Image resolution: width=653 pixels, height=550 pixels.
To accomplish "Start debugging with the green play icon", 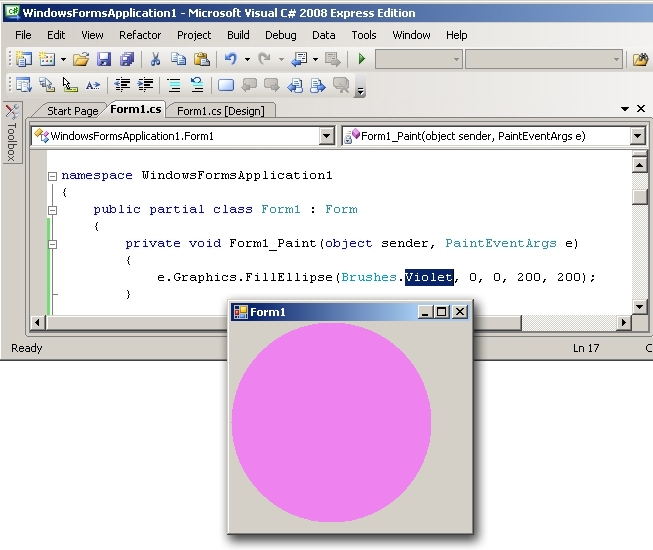I will tap(362, 59).
